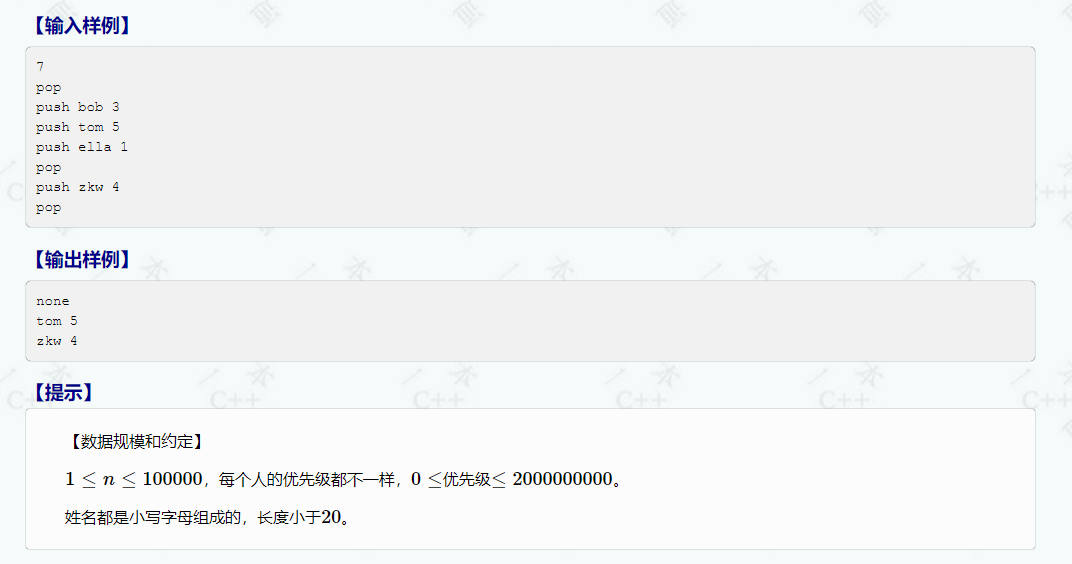
Task: Click the 【输入样例】 heading
Action: pos(81,26)
